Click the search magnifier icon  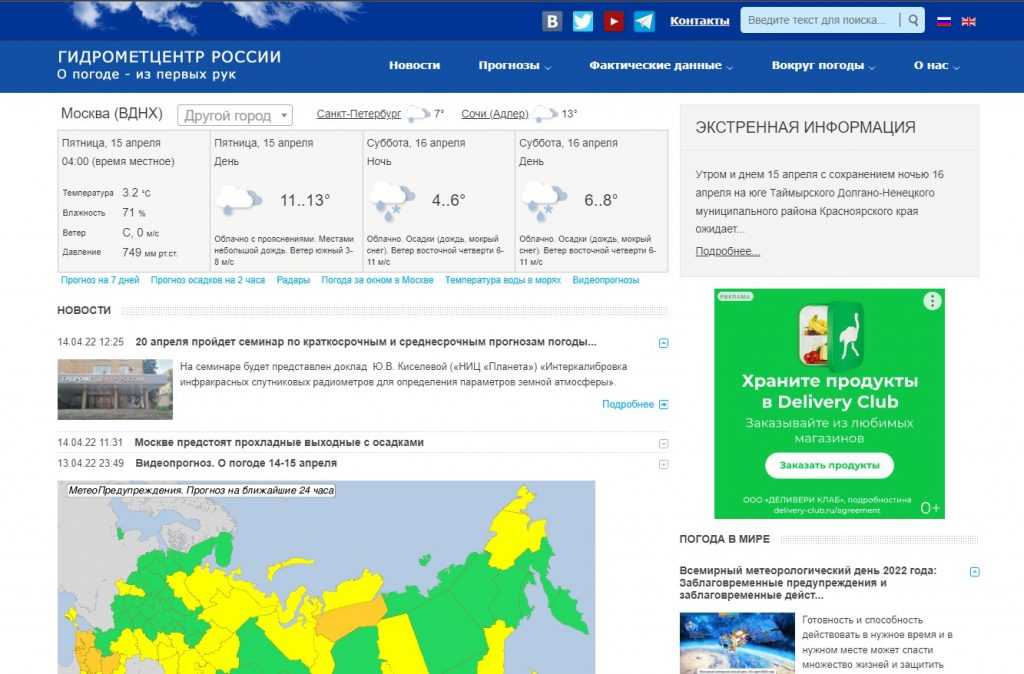[x=913, y=21]
